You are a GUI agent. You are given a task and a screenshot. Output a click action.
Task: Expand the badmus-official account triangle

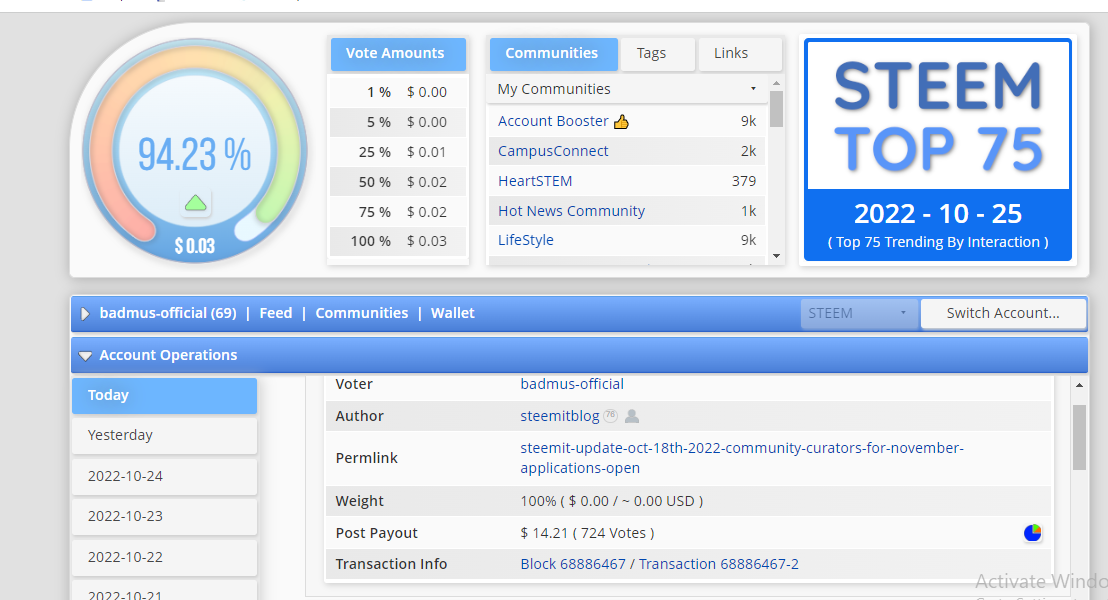pos(85,314)
